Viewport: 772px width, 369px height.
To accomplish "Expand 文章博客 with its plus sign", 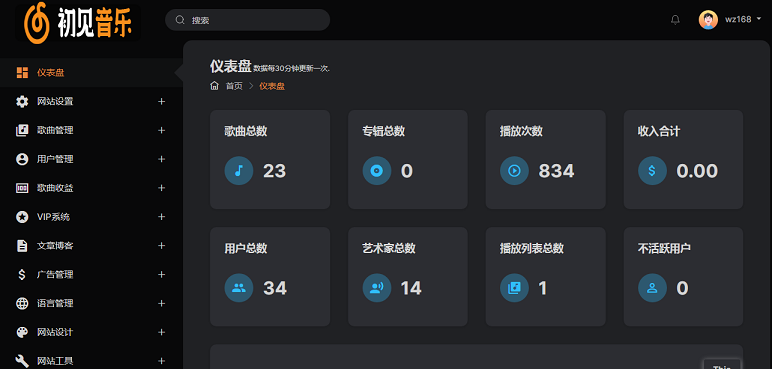I will coord(161,246).
